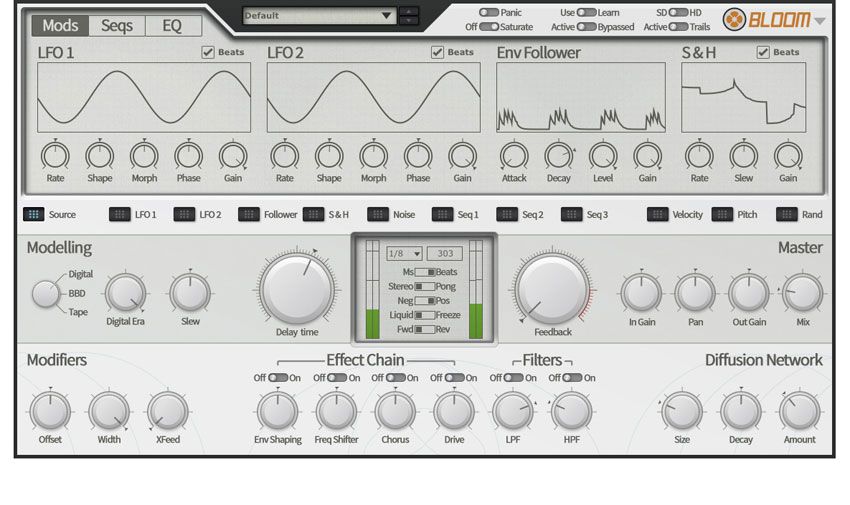Screen dimensions: 850x505
Task: Click the Out Gain knob
Action: [749, 293]
